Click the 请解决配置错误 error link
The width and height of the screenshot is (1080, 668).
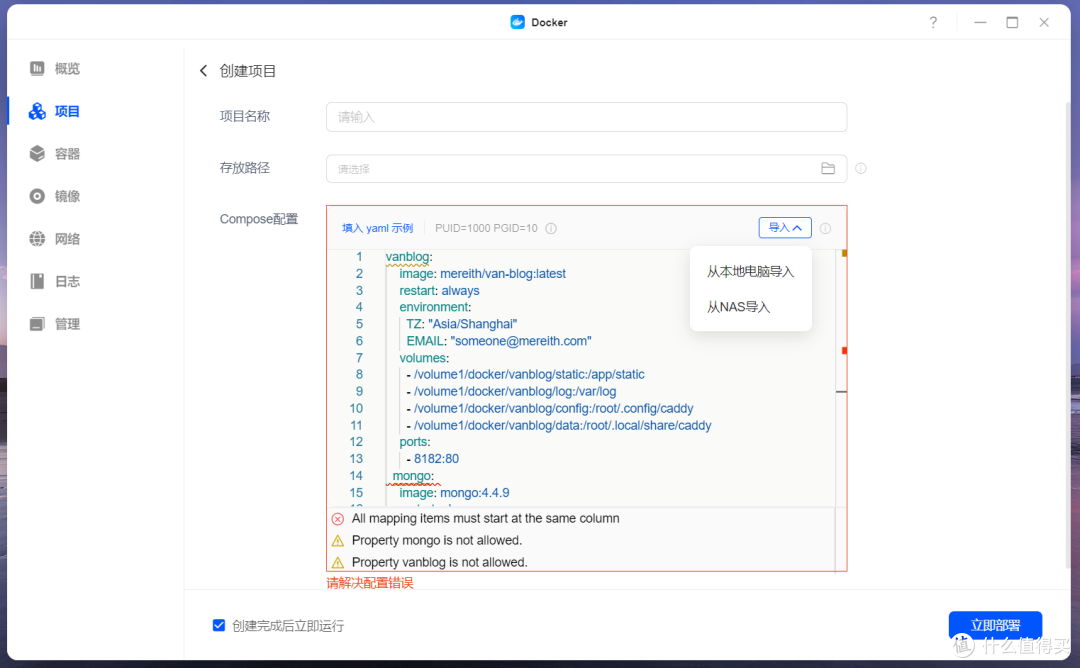click(x=369, y=582)
